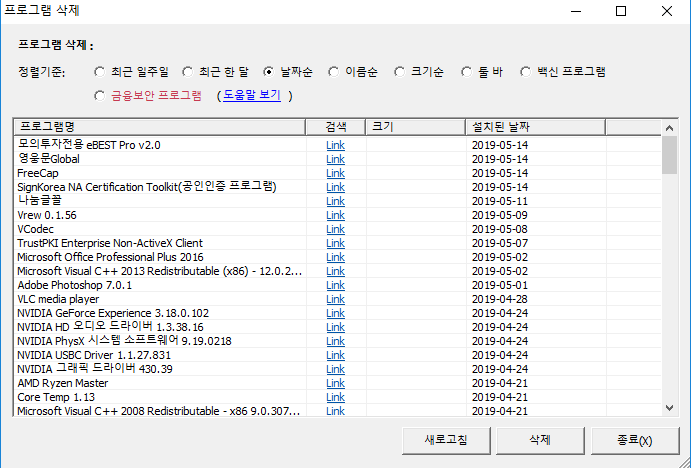The height and width of the screenshot is (468, 691).
Task: Select the 날짜순 sort option
Action: point(268,72)
